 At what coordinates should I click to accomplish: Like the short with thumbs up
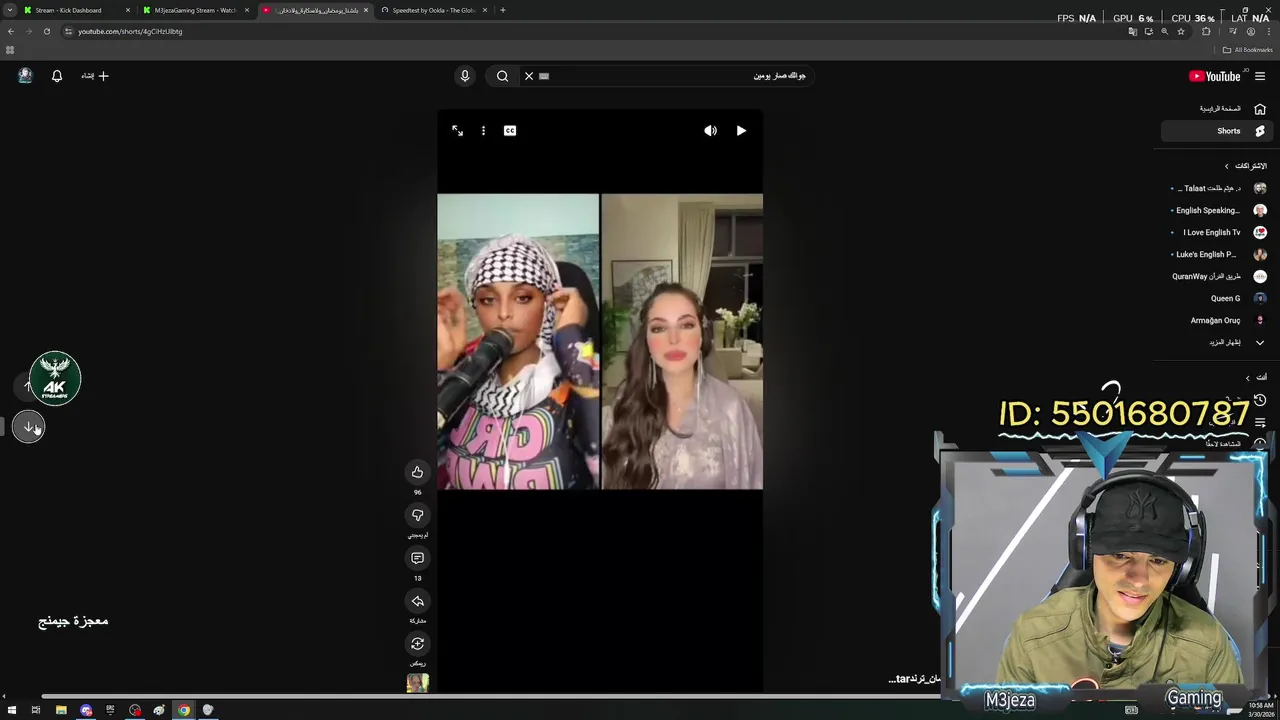(417, 472)
